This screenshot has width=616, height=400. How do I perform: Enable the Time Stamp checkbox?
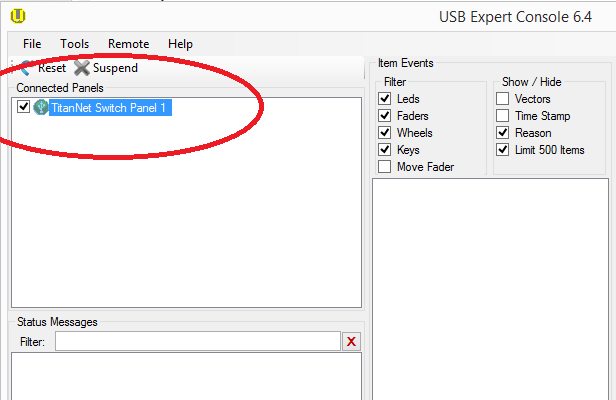click(502, 116)
